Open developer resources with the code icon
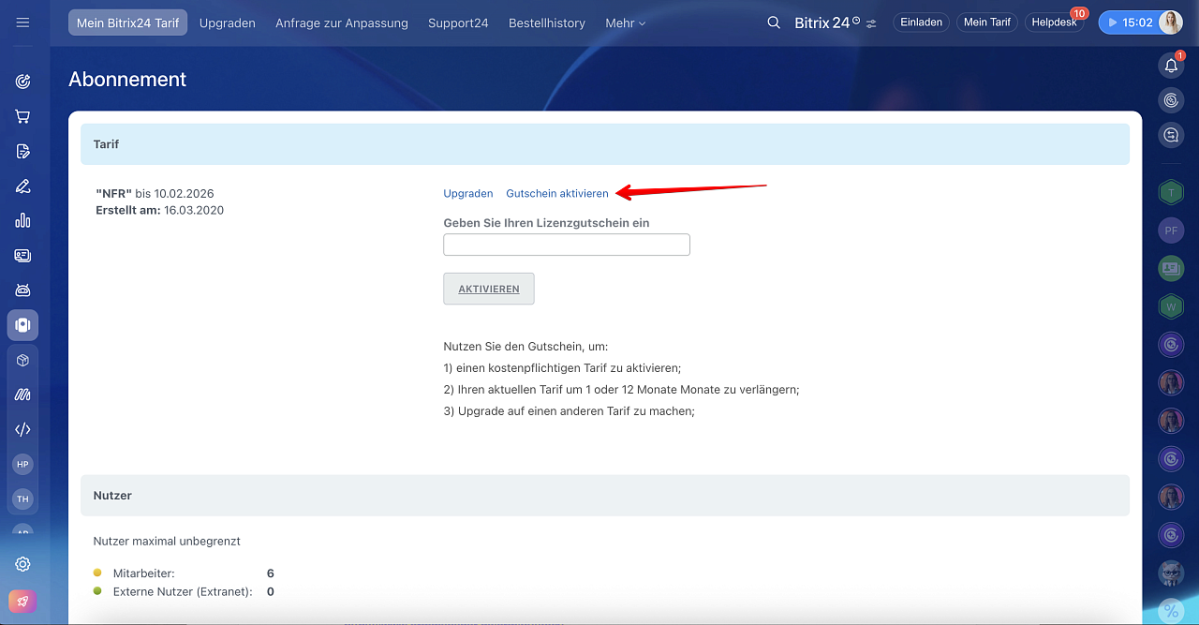The image size is (1199, 625). point(22,429)
